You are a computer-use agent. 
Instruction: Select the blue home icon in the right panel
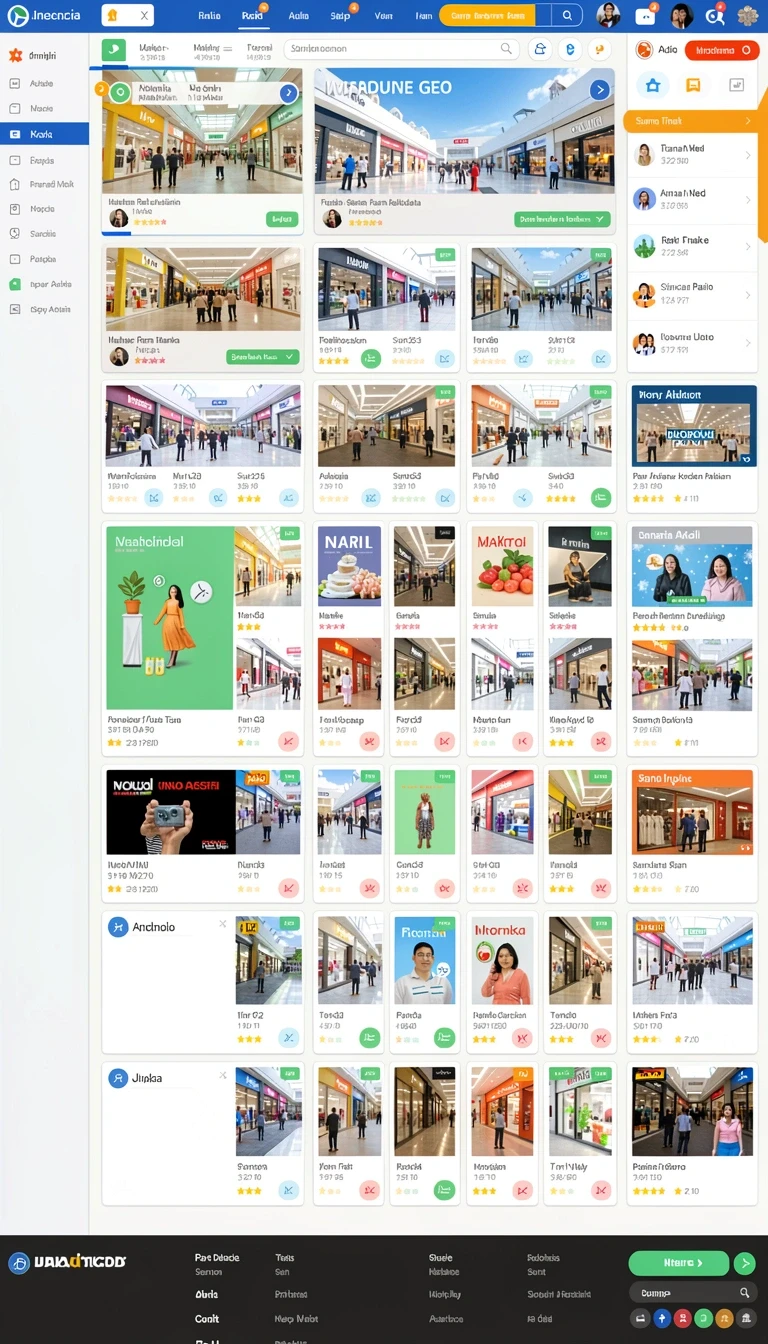(653, 85)
